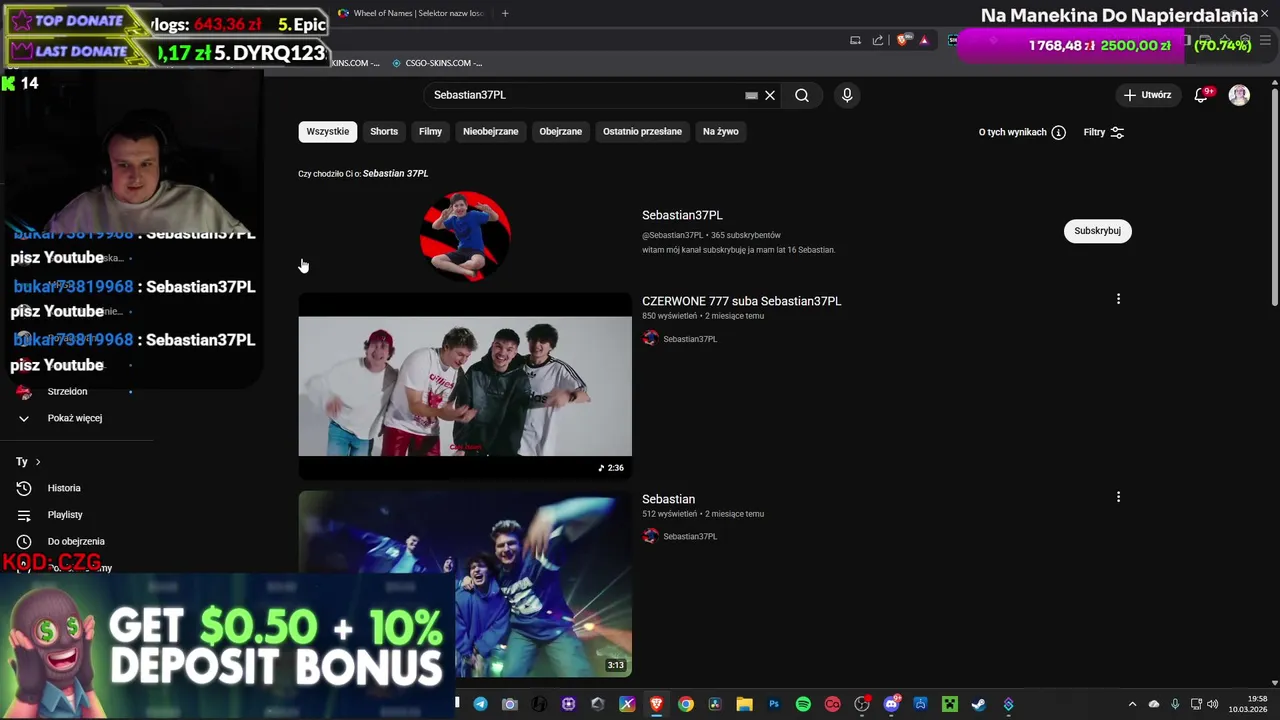Screen dimensions: 1280x720
Task: Open Google Chrome from the taskbar
Action: pyautogui.click(x=685, y=704)
